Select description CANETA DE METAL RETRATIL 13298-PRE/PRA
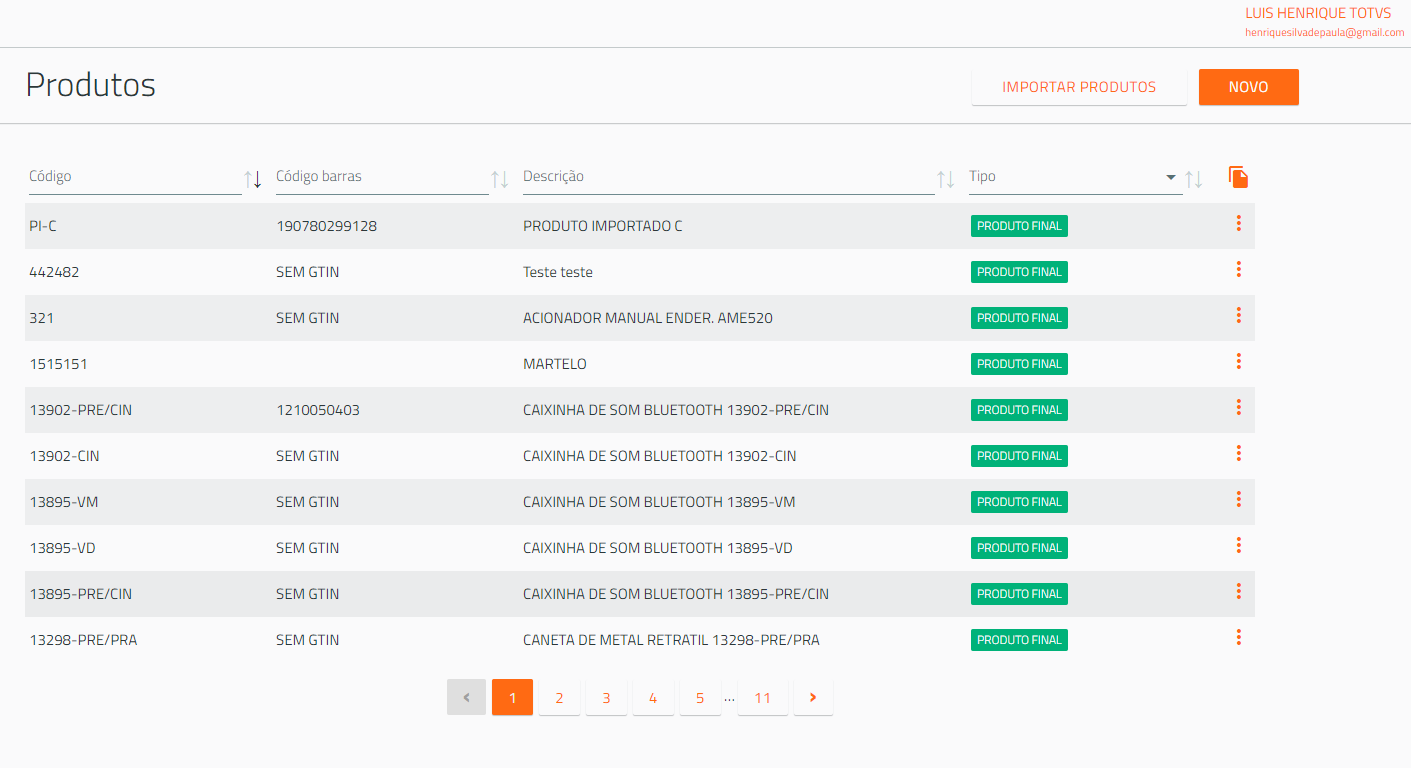The width and height of the screenshot is (1411, 768). click(671, 640)
